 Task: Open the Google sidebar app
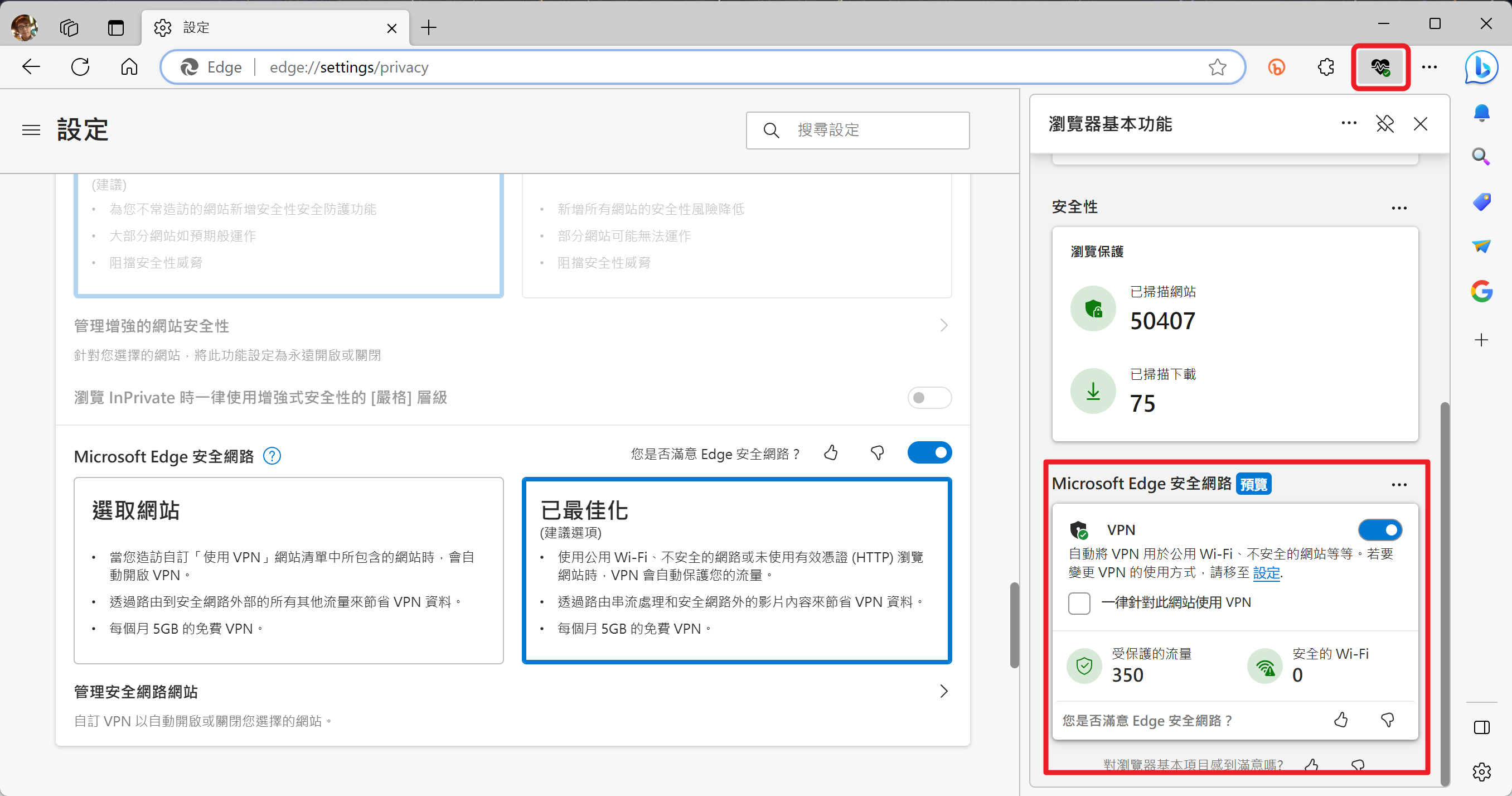(x=1481, y=291)
